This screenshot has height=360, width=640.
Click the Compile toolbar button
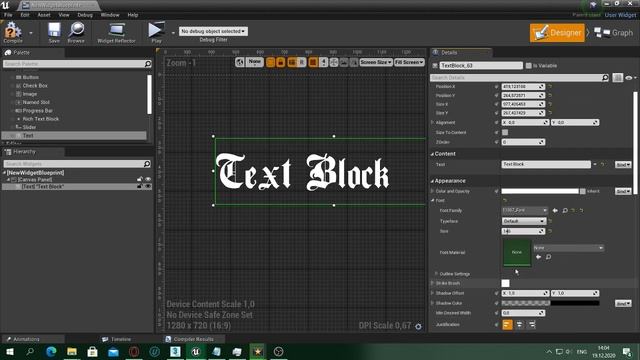coord(13,32)
